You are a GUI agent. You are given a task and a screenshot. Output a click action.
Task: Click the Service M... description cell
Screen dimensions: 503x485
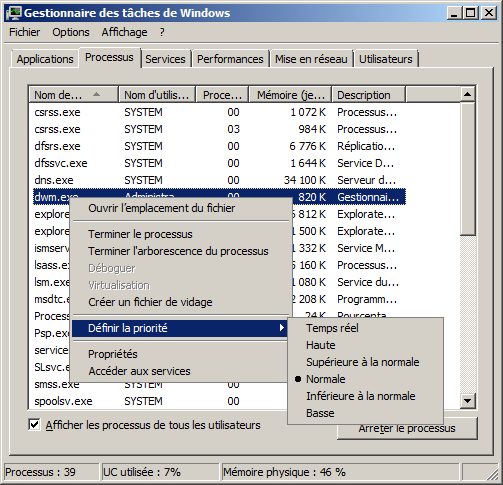pos(366,248)
